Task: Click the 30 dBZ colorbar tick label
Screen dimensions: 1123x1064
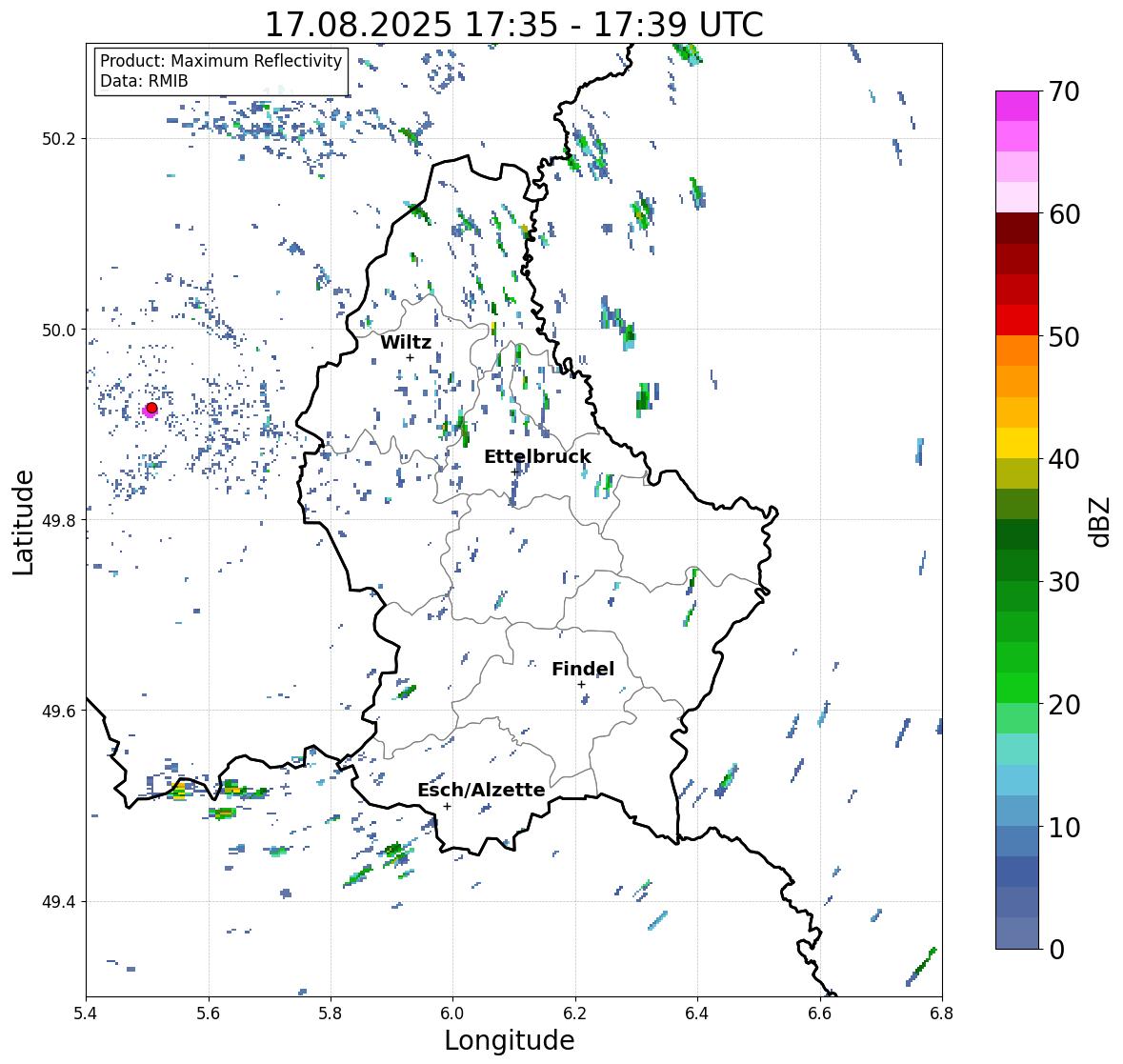Action: [x=1063, y=582]
